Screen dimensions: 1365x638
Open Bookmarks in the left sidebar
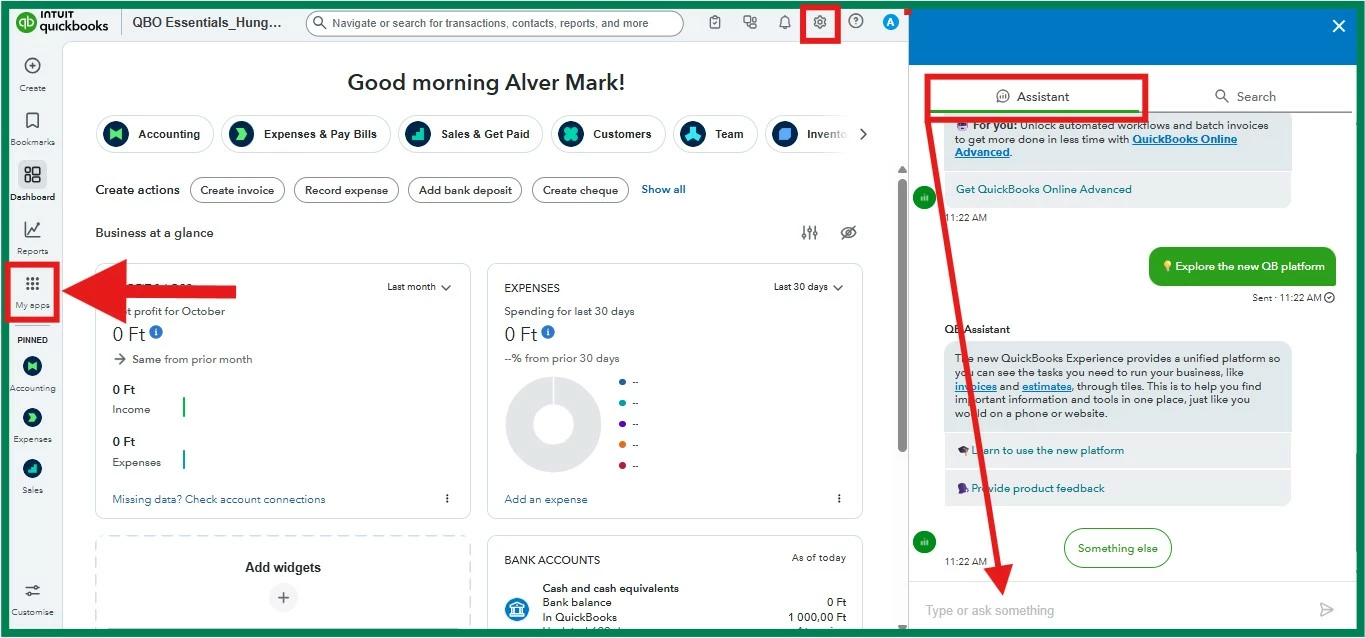click(32, 121)
